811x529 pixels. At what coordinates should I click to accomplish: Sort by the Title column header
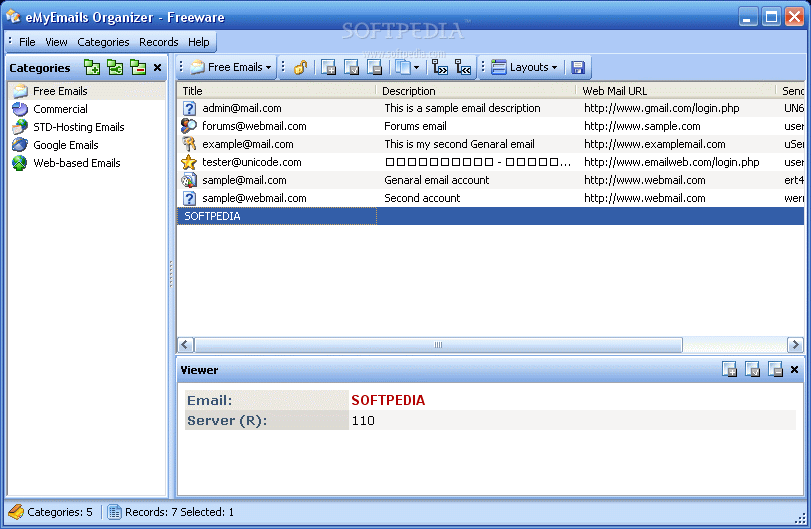277,91
